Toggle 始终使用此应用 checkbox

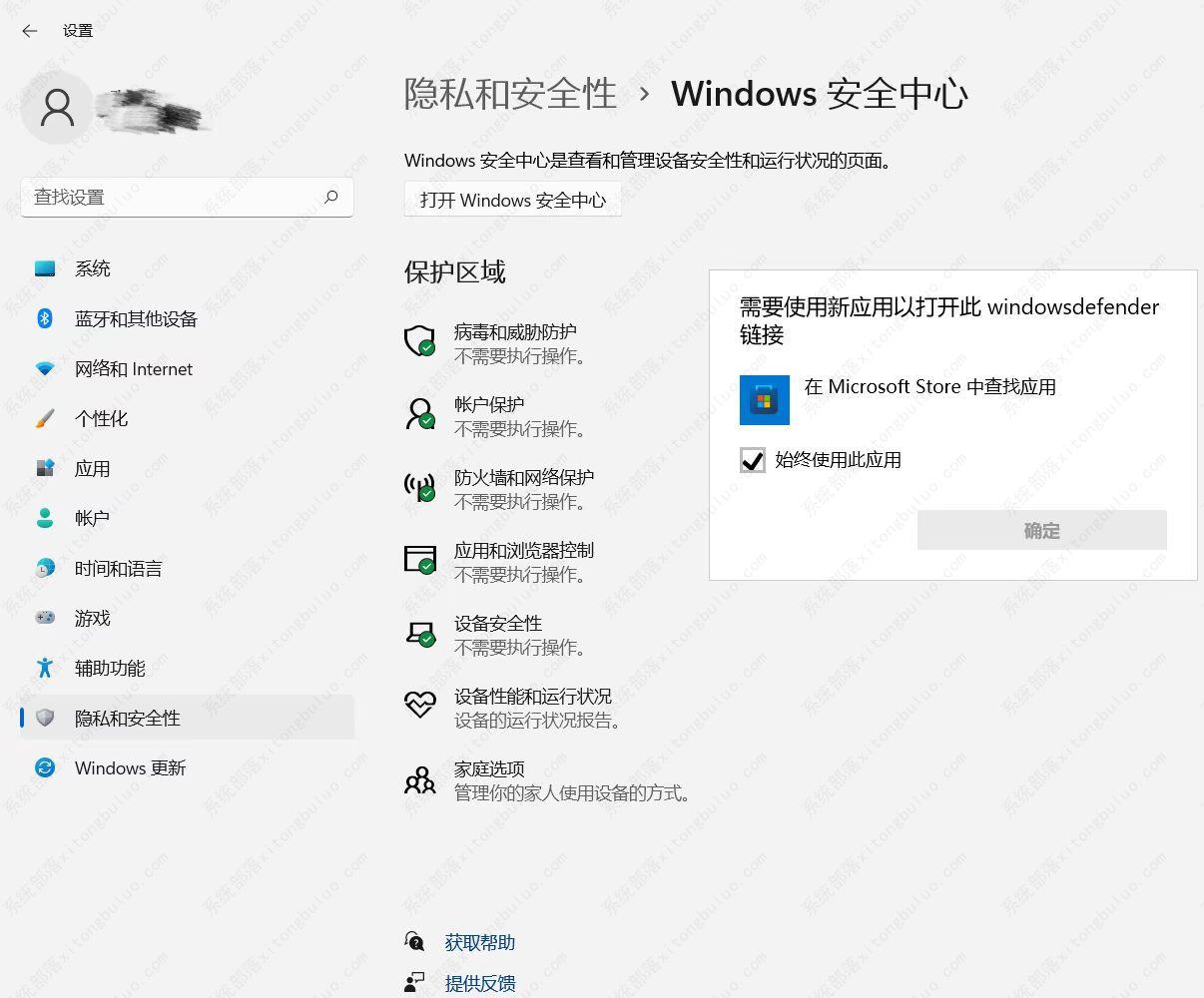pyautogui.click(x=752, y=460)
